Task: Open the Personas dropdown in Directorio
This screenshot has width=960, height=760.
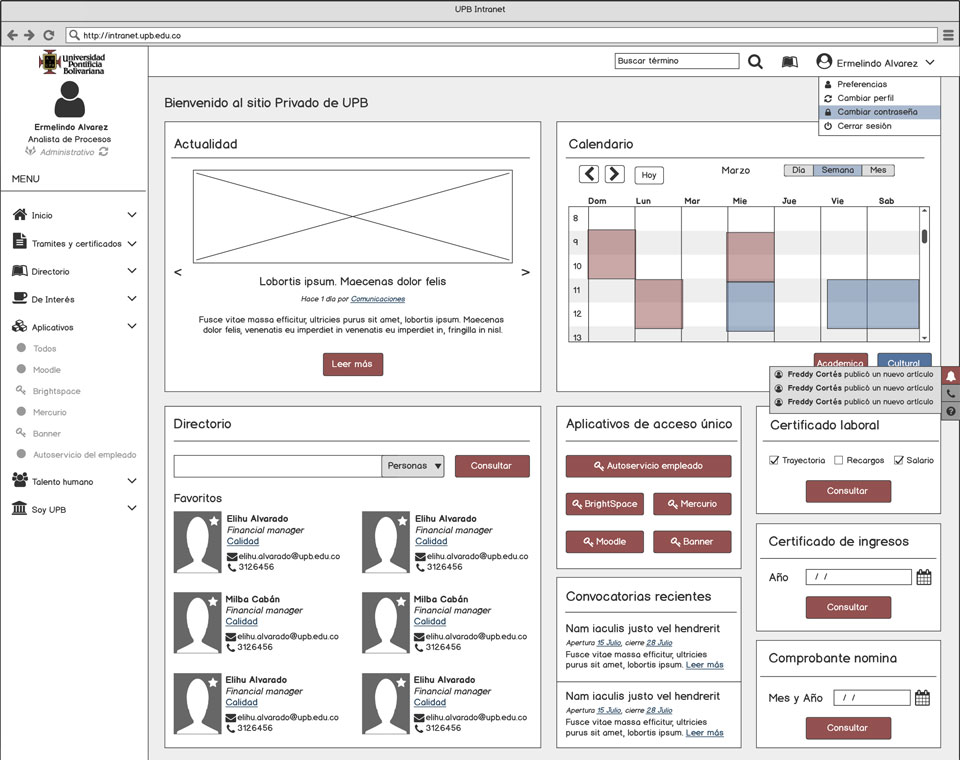Action: pos(413,466)
